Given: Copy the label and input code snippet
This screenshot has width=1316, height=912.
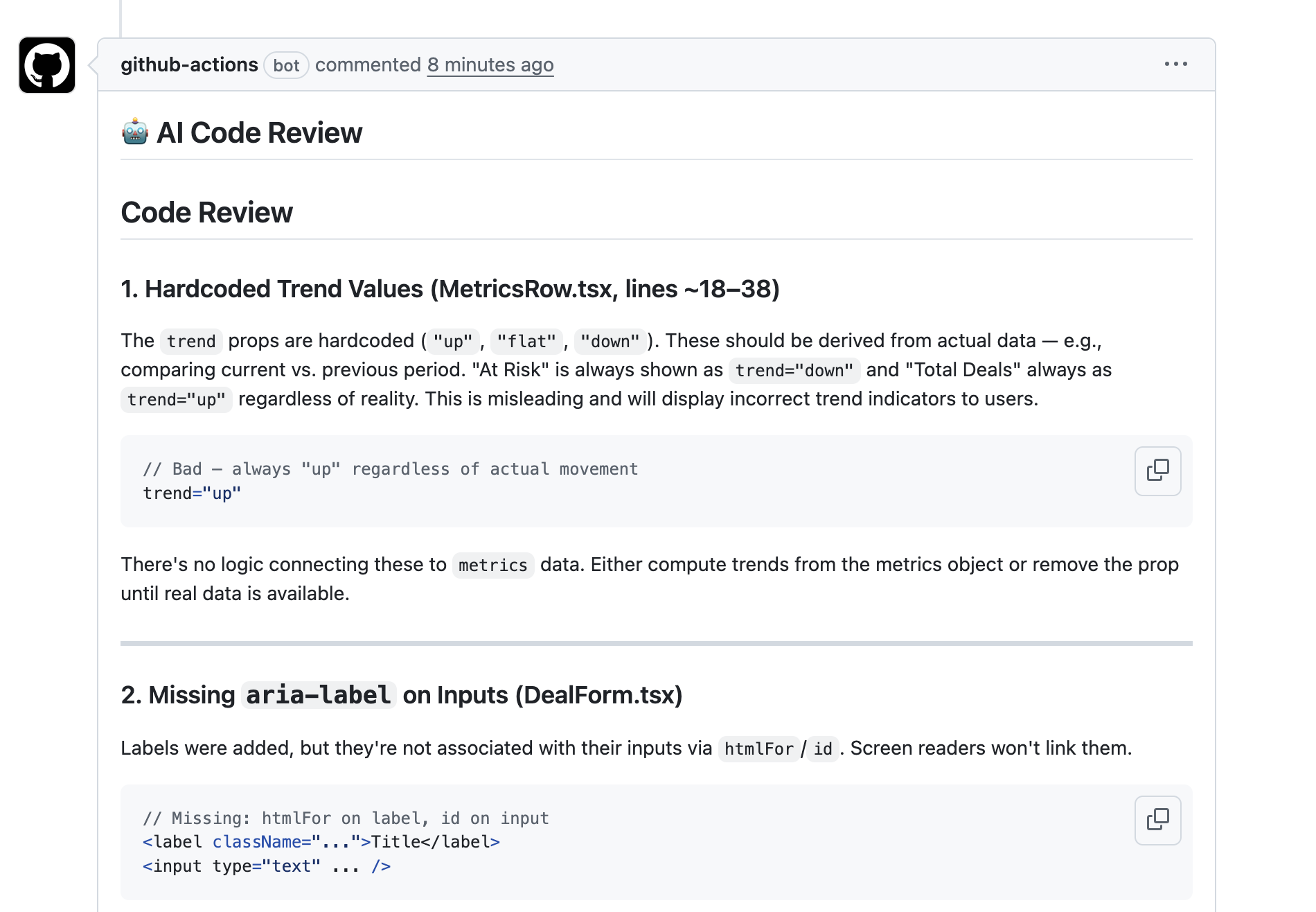Looking at the screenshot, I should click(1157, 821).
